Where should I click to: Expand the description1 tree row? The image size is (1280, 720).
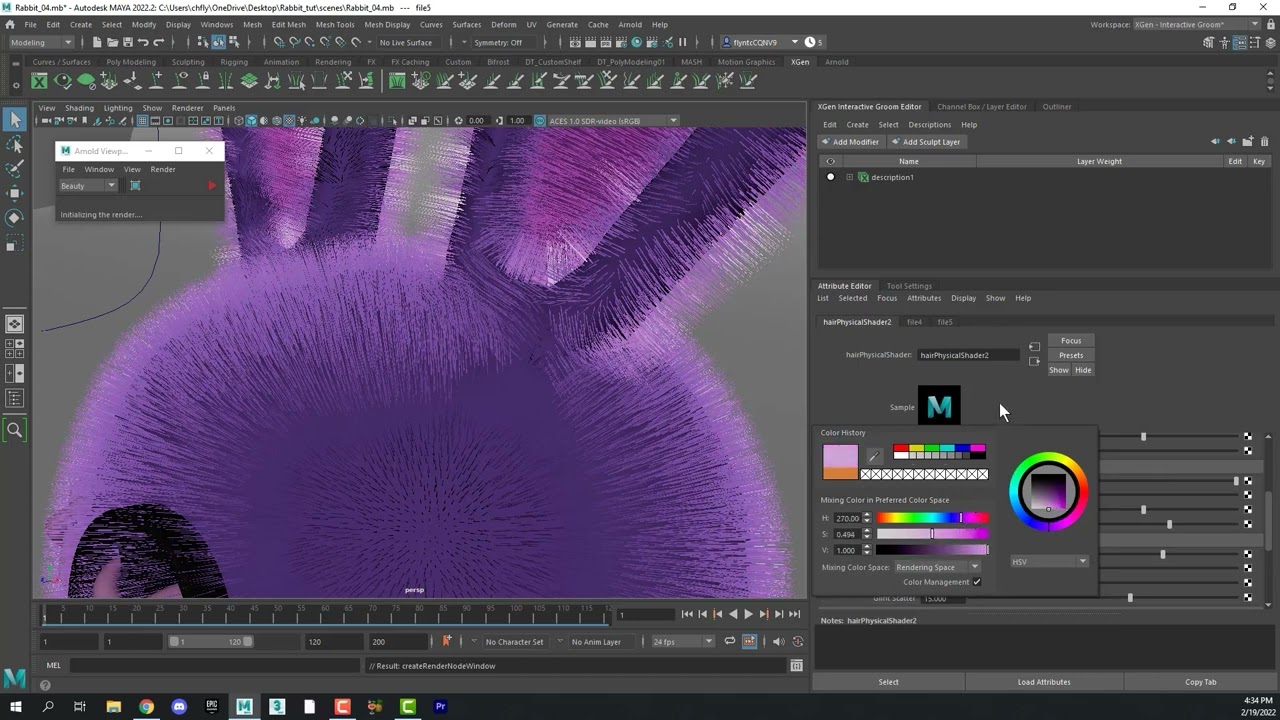tap(849, 177)
